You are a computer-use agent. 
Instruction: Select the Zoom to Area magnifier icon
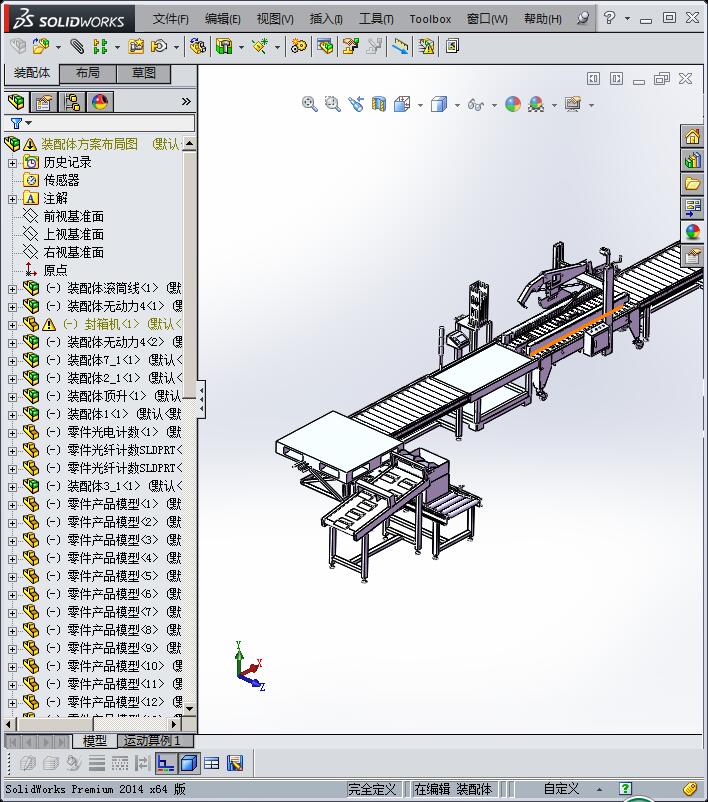pyautogui.click(x=333, y=104)
